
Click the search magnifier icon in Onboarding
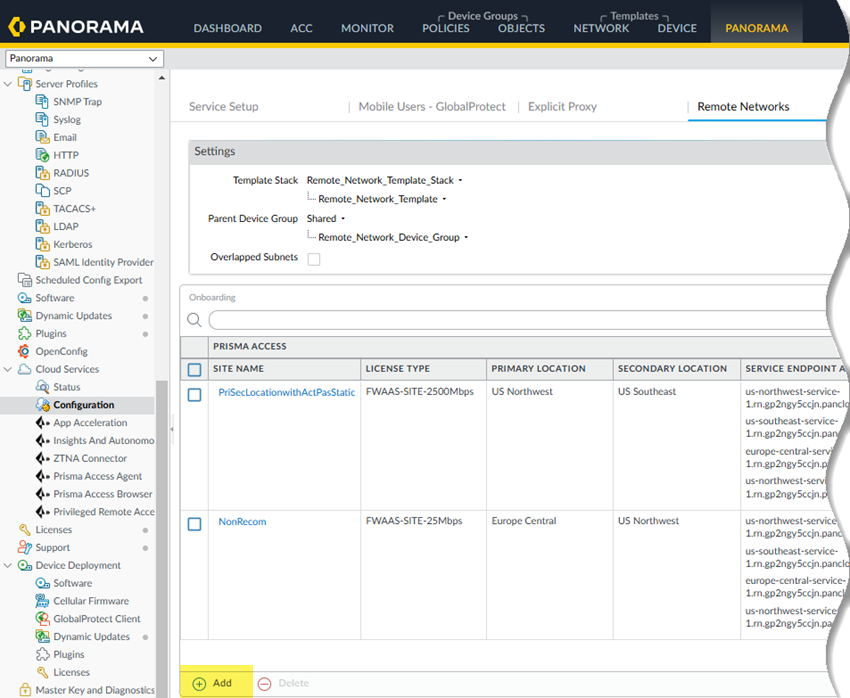point(195,320)
